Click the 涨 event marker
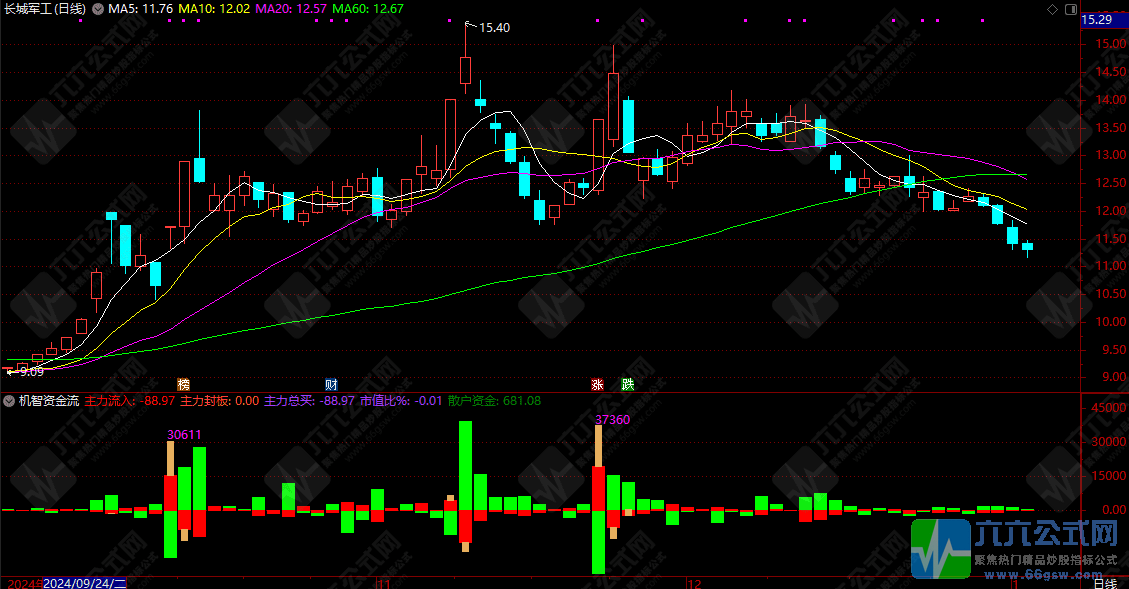Viewport: 1129px width, 589px height. 597,385
